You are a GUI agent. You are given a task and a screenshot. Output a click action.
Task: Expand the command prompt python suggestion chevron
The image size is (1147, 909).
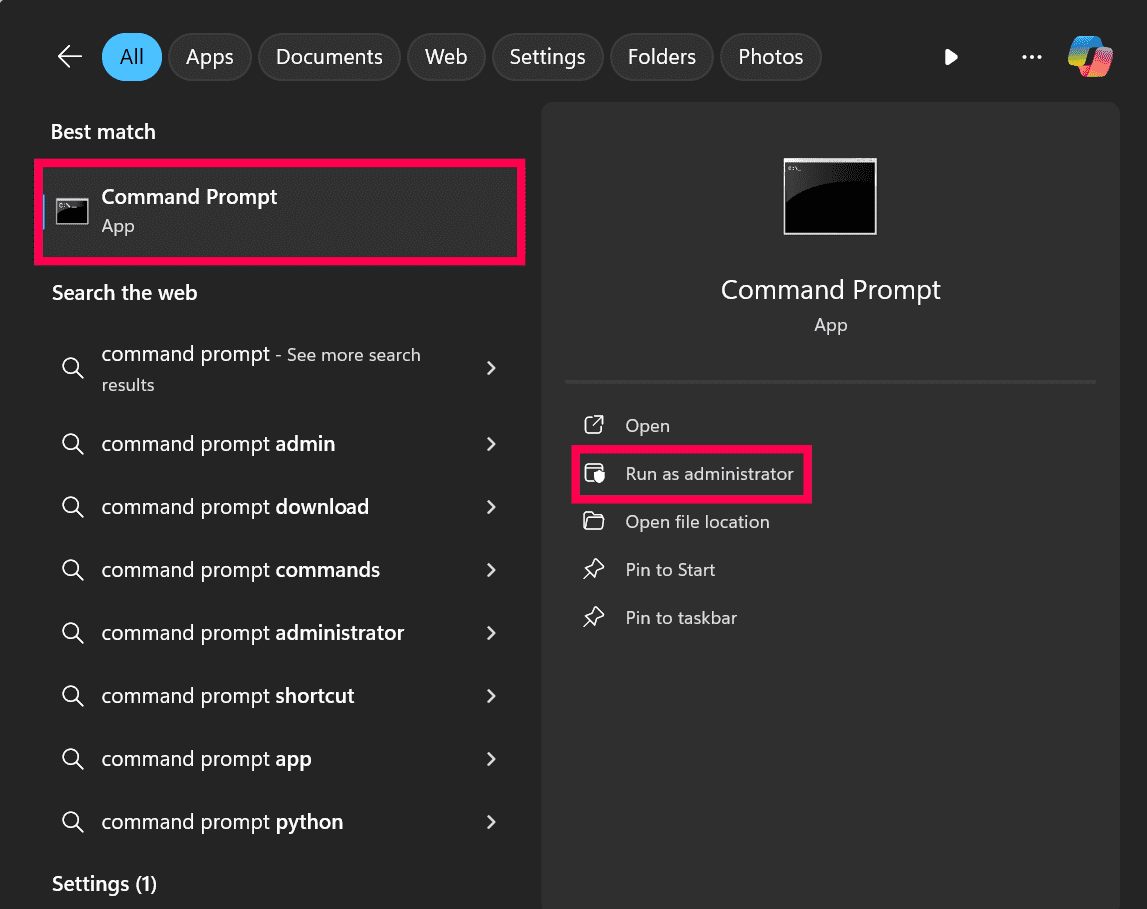point(491,822)
